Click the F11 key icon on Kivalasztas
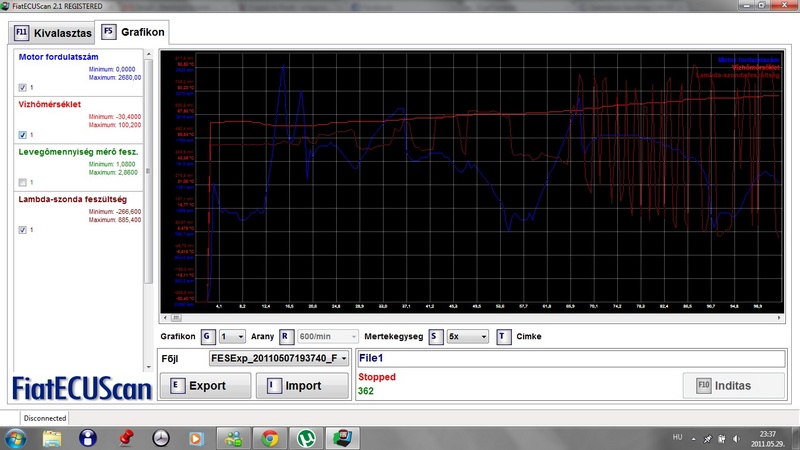Image resolution: width=800 pixels, height=450 pixels. click(21, 33)
